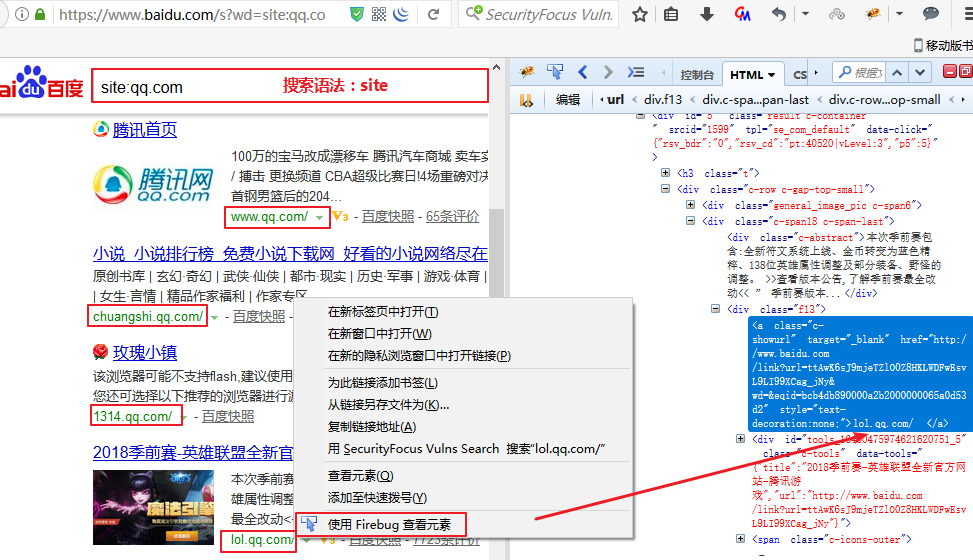The height and width of the screenshot is (560, 973).
Task: Open the chuangshi.qq.com/ display URL
Action: coord(148,317)
